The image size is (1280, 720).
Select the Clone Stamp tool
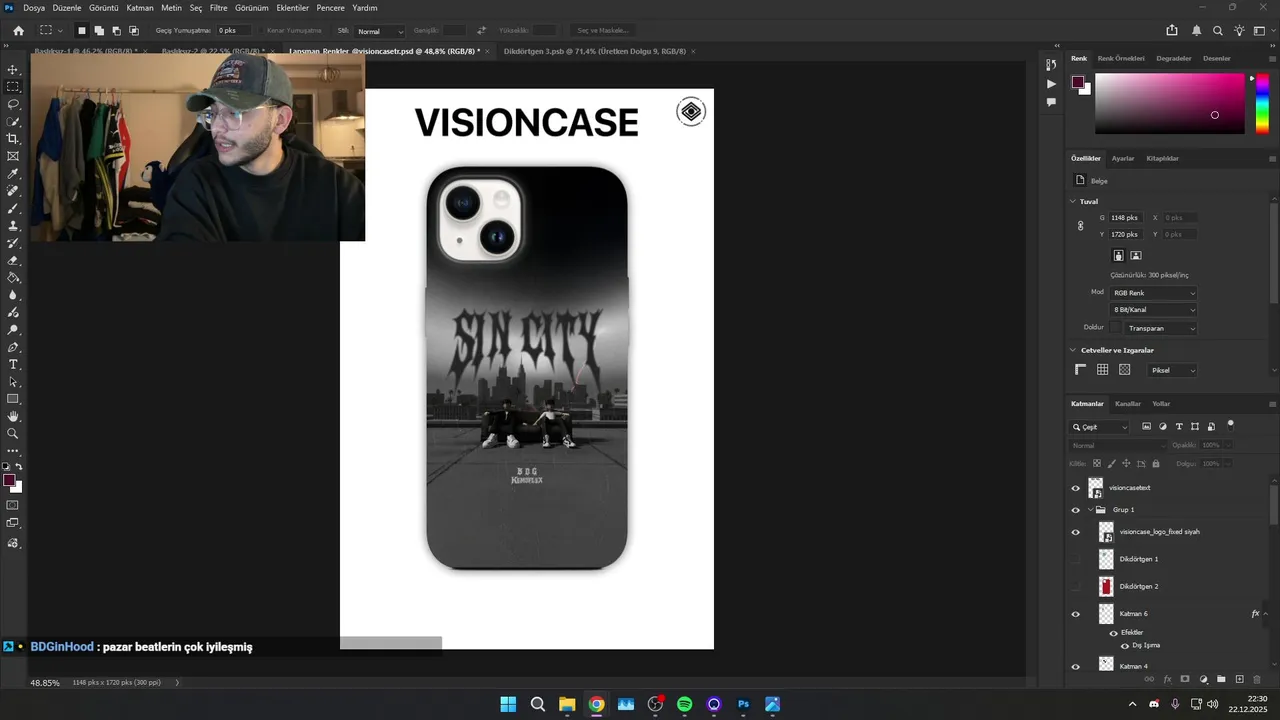point(13,226)
